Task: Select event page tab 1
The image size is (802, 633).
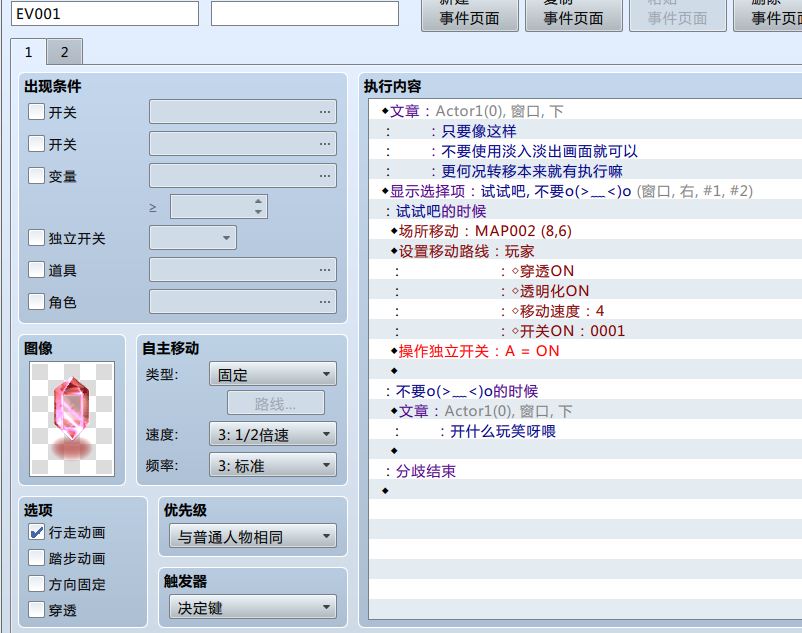Action: [x=29, y=52]
